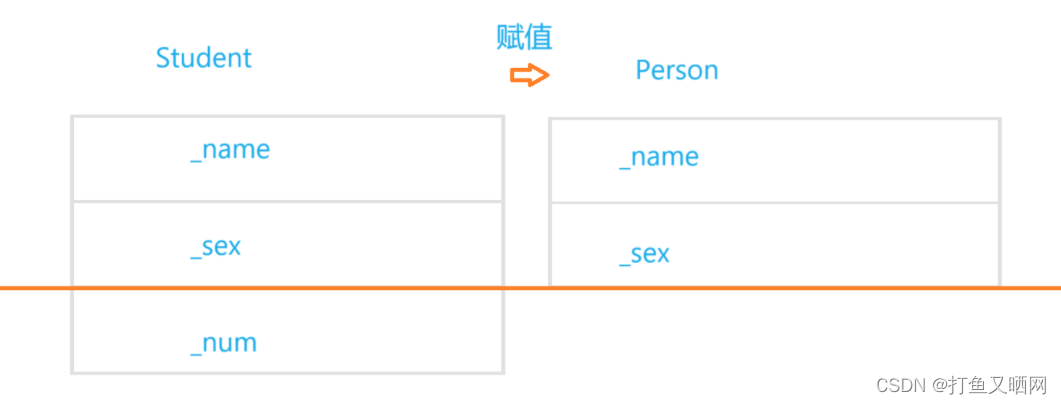The image size is (1061, 404).
Task: Click the _num cell in Student box
Action: (288, 331)
